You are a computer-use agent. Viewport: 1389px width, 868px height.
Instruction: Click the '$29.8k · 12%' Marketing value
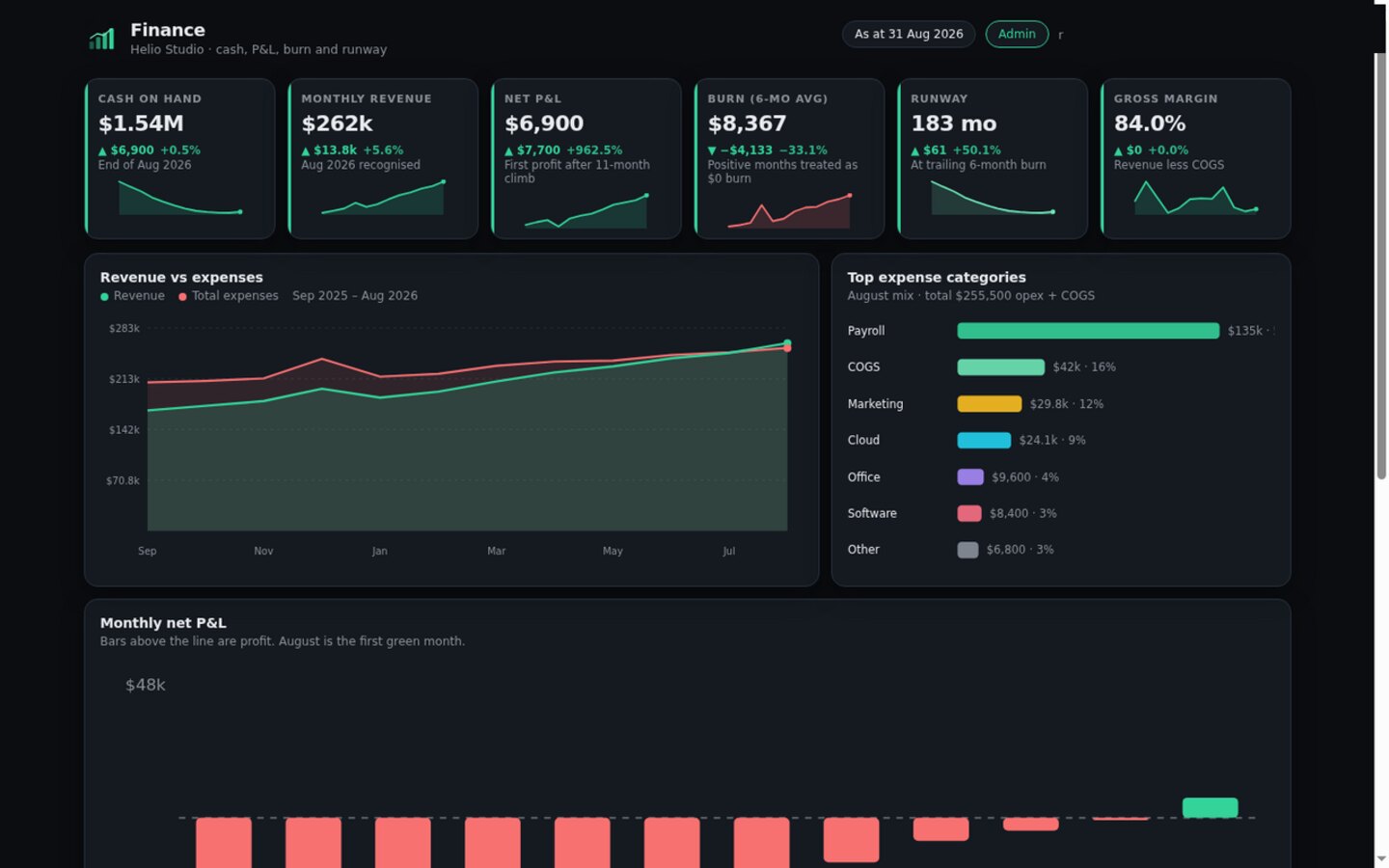pyautogui.click(x=1067, y=404)
